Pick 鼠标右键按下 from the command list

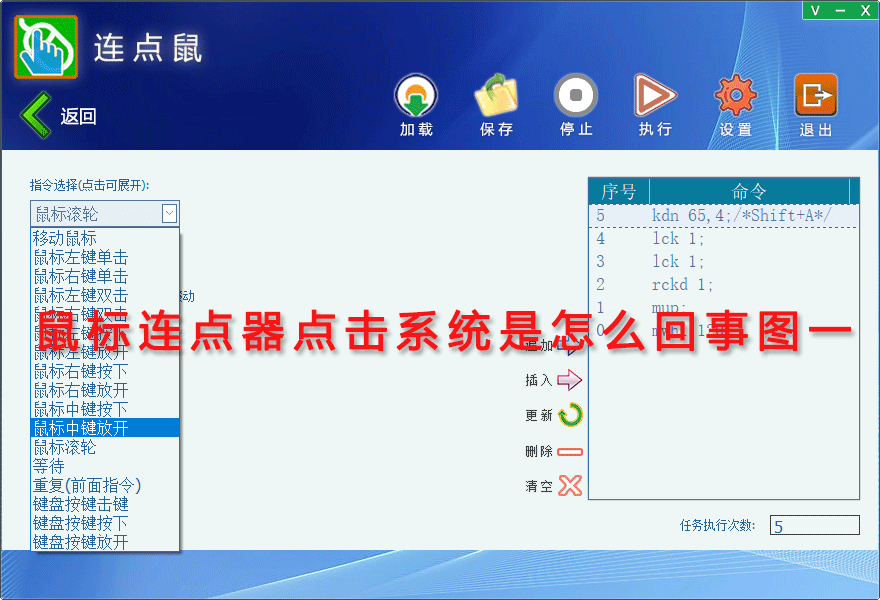click(105, 371)
